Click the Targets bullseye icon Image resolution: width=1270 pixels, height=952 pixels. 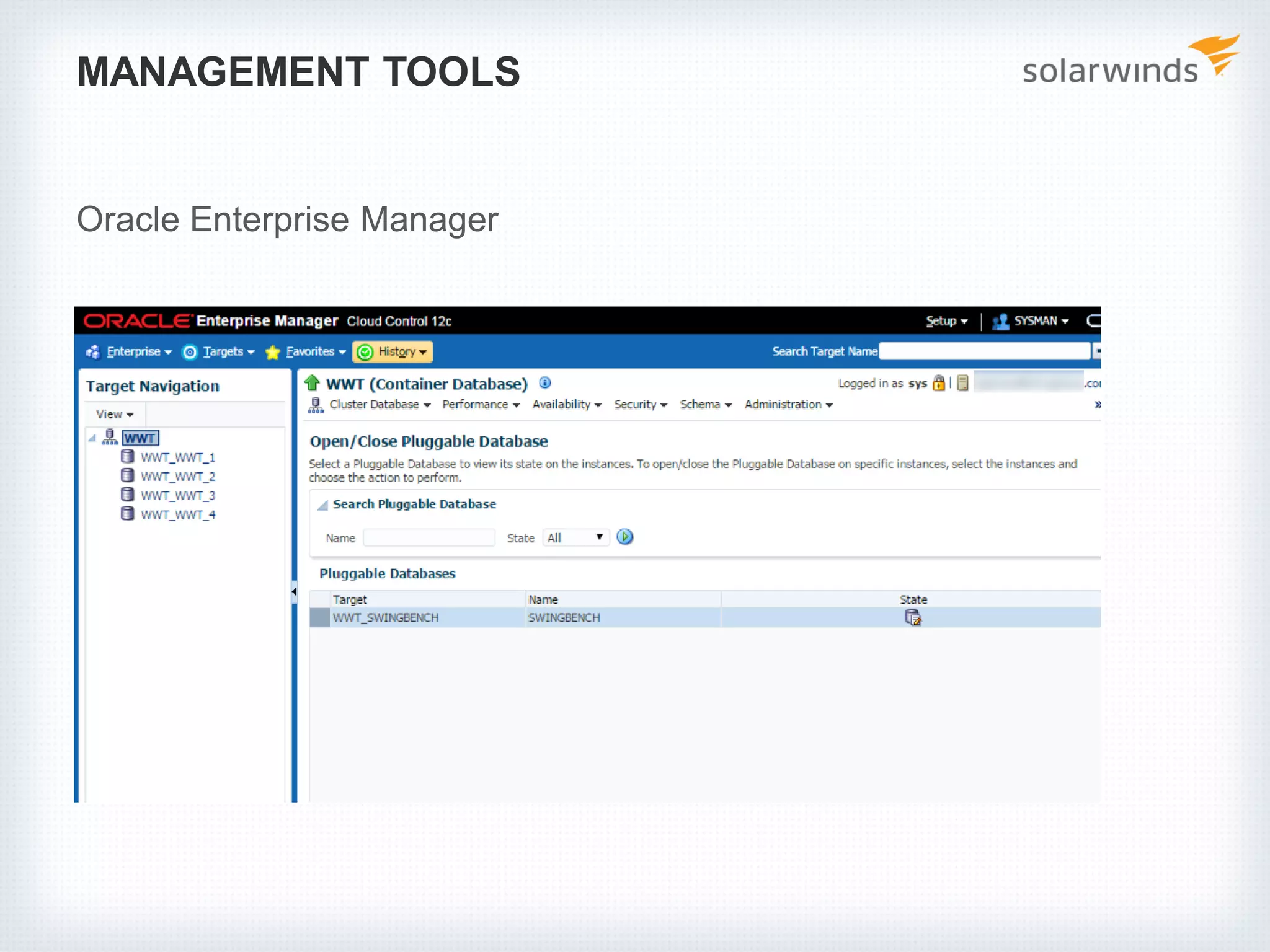[x=190, y=352]
